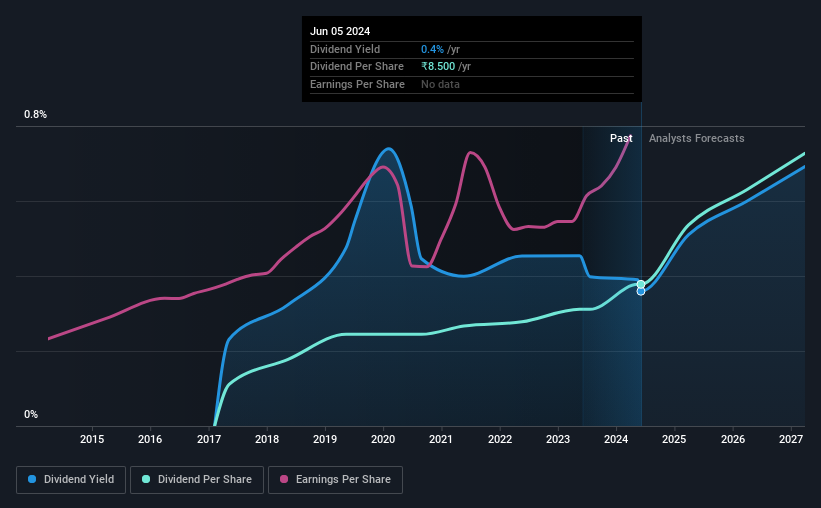Click the blue Dividend Yield data point marker
This screenshot has height=508, width=821.
coord(641,292)
